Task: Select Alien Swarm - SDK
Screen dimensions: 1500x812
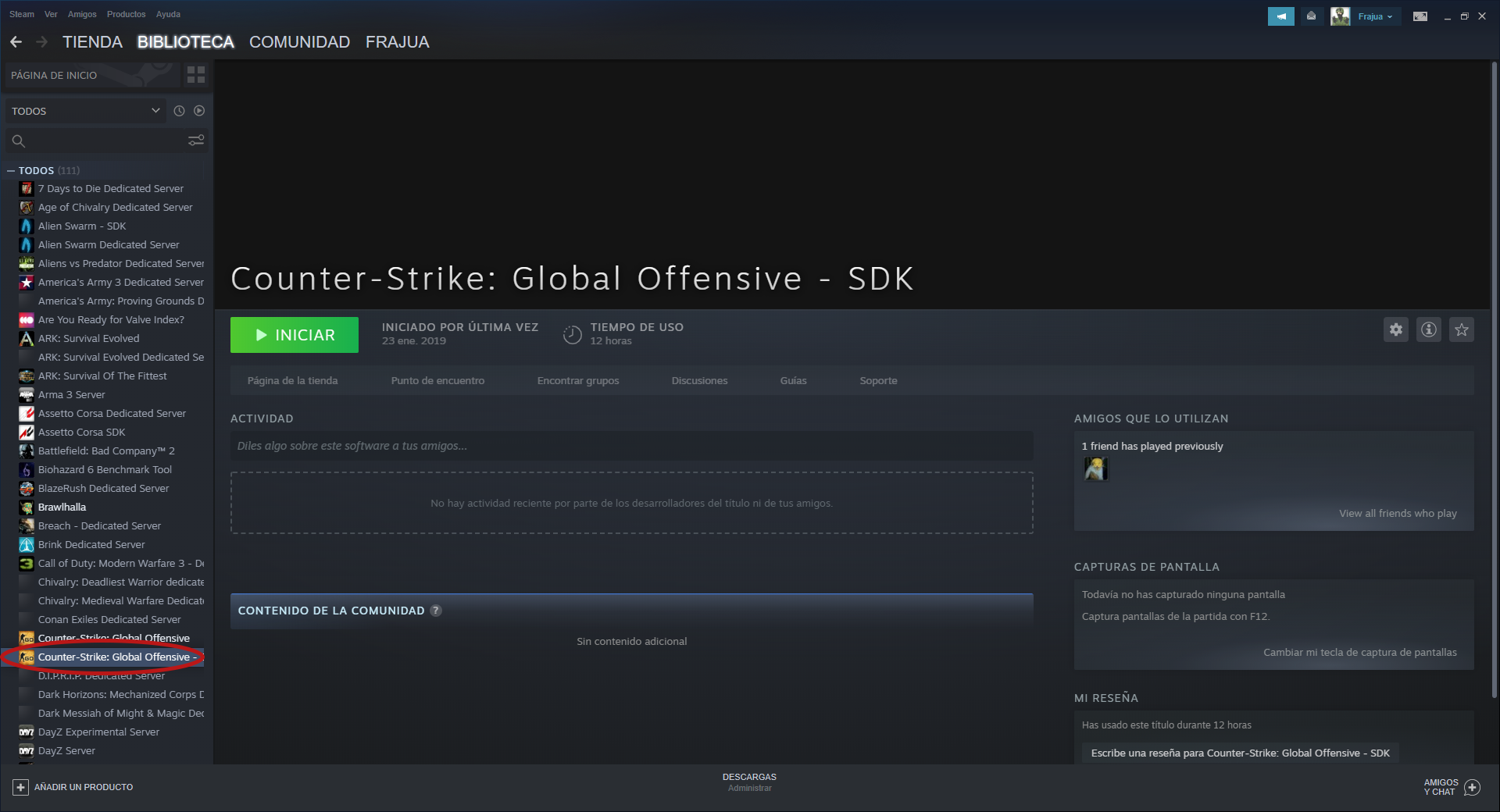Action: click(111, 226)
